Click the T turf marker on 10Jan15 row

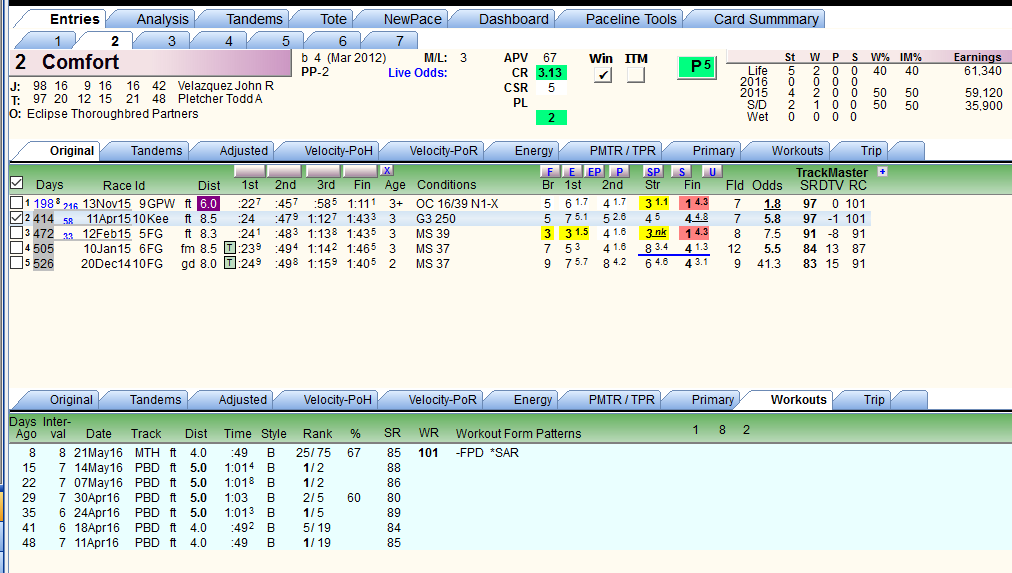pos(230,248)
